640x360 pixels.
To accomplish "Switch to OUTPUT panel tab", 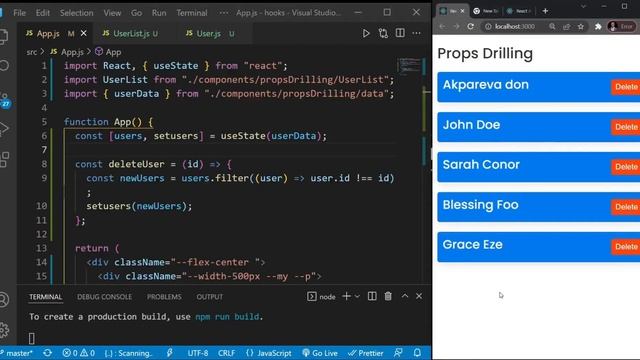I will [x=209, y=297].
